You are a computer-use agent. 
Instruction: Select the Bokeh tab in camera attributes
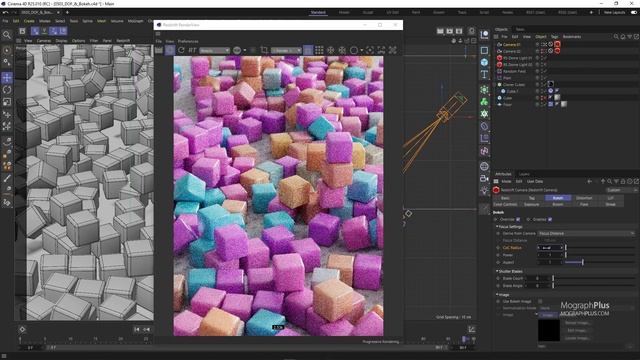coord(558,198)
